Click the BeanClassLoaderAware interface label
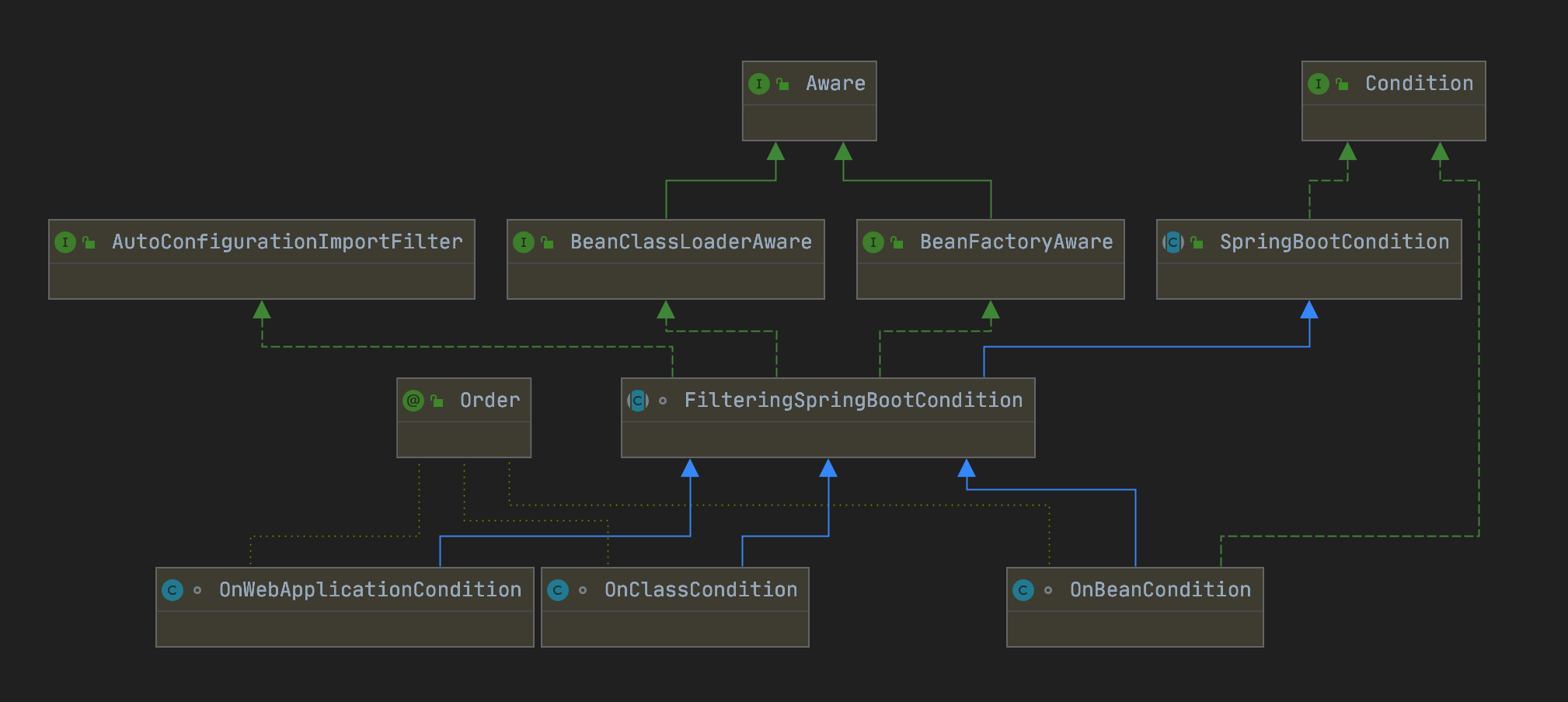Image resolution: width=1568 pixels, height=702 pixels. pyautogui.click(x=691, y=242)
